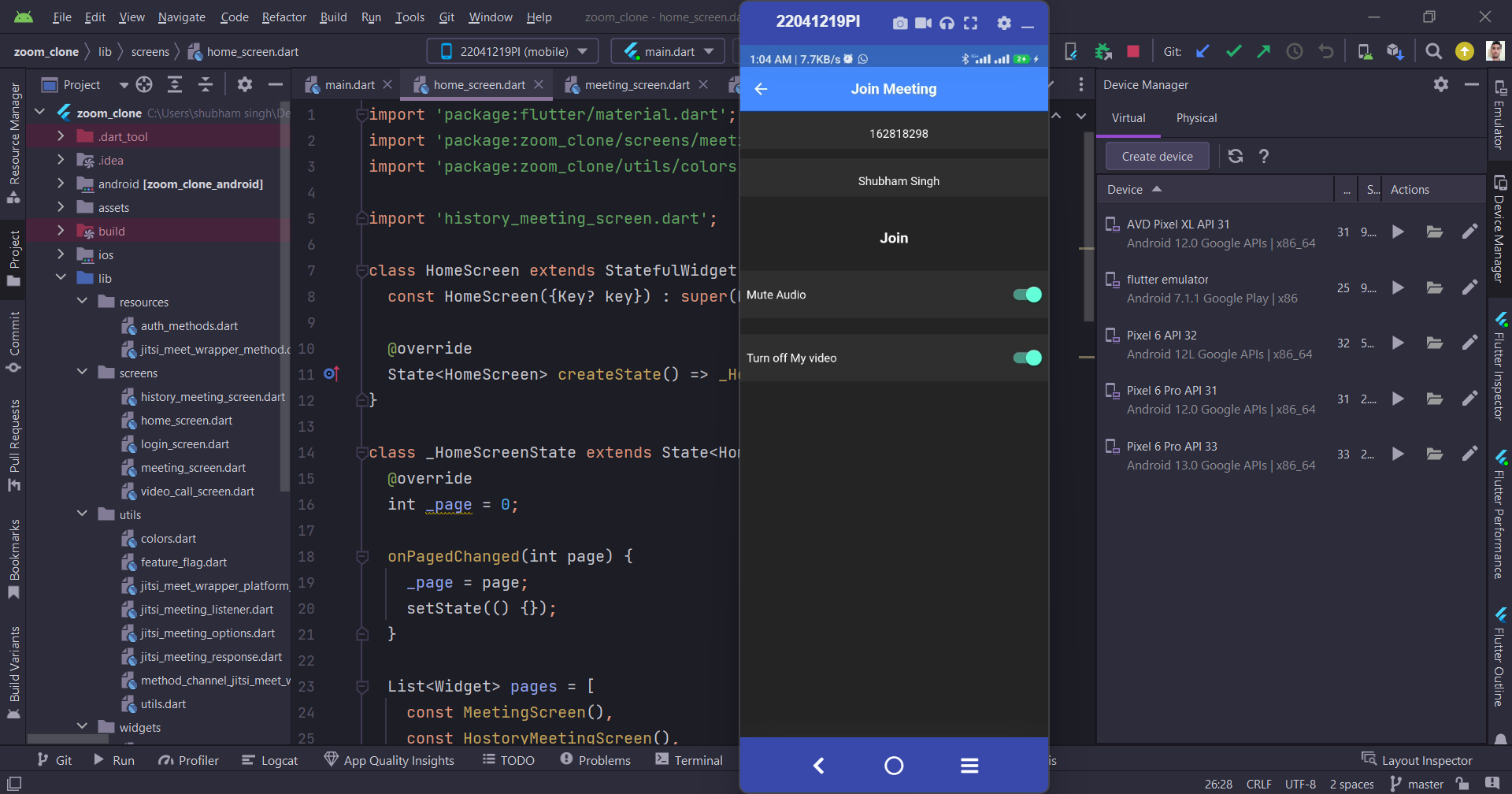Screen dimensions: 1512x794
Task: Open Project panel options gear
Action: tap(245, 84)
